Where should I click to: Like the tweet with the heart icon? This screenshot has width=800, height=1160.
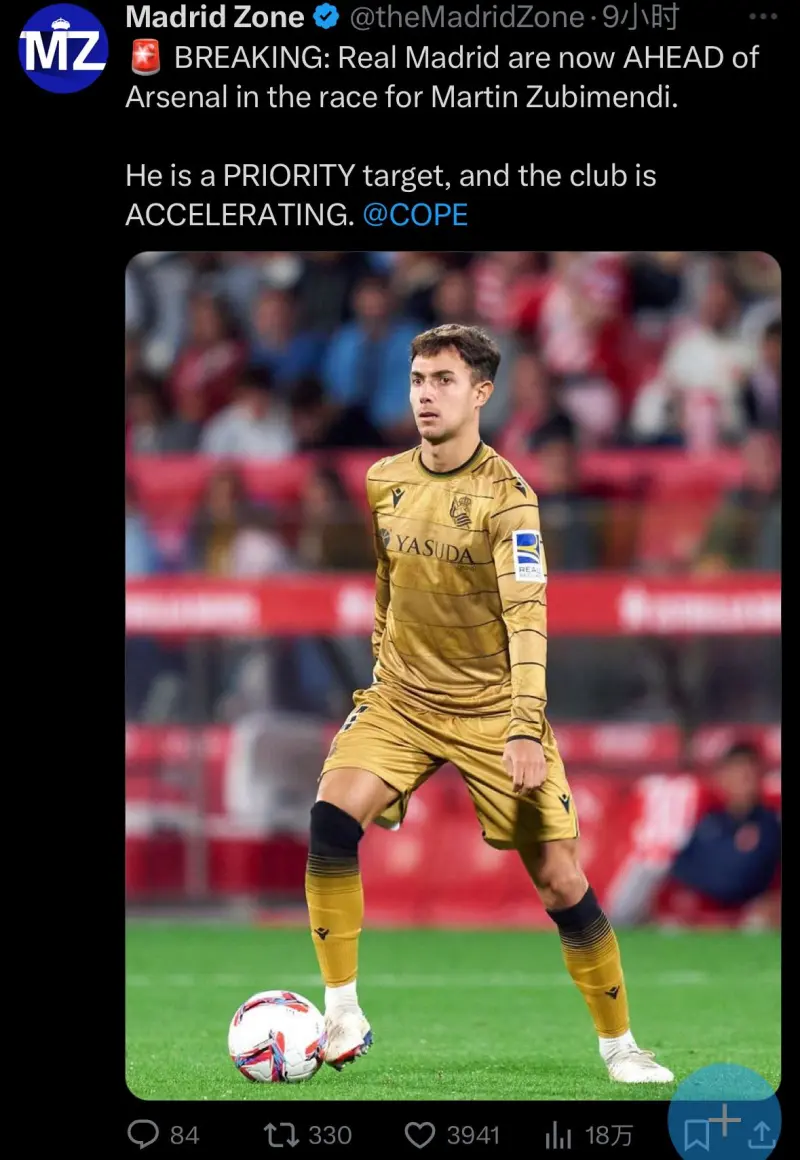pyautogui.click(x=420, y=1134)
